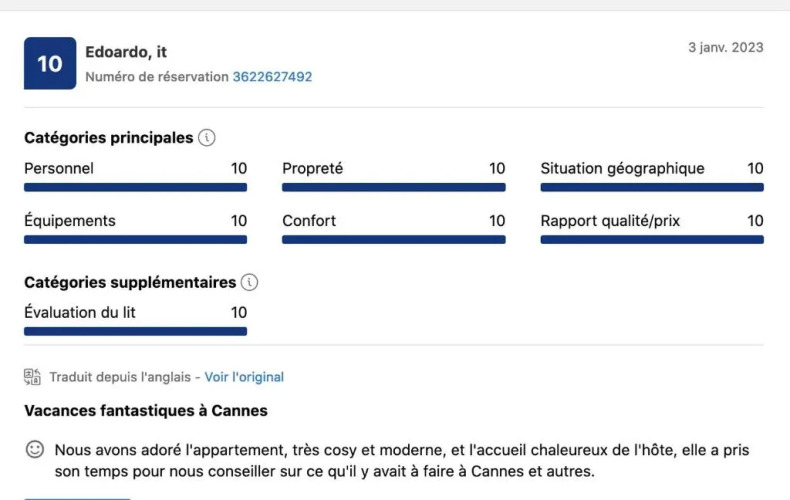Click the Personnel rating bar
Image resolution: width=790 pixels, height=500 pixels.
coord(135,187)
